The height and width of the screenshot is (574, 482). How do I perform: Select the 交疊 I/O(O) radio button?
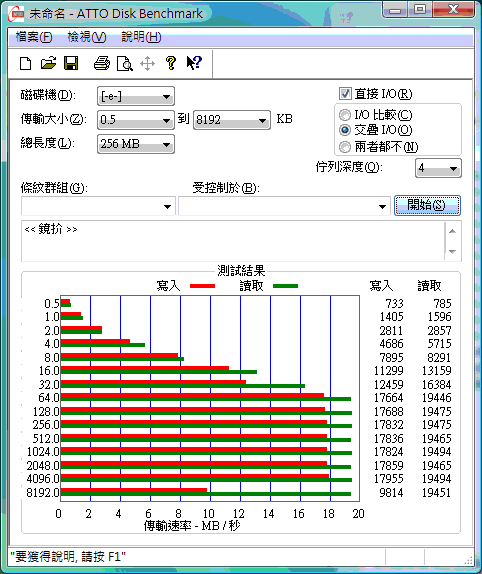pos(344,130)
